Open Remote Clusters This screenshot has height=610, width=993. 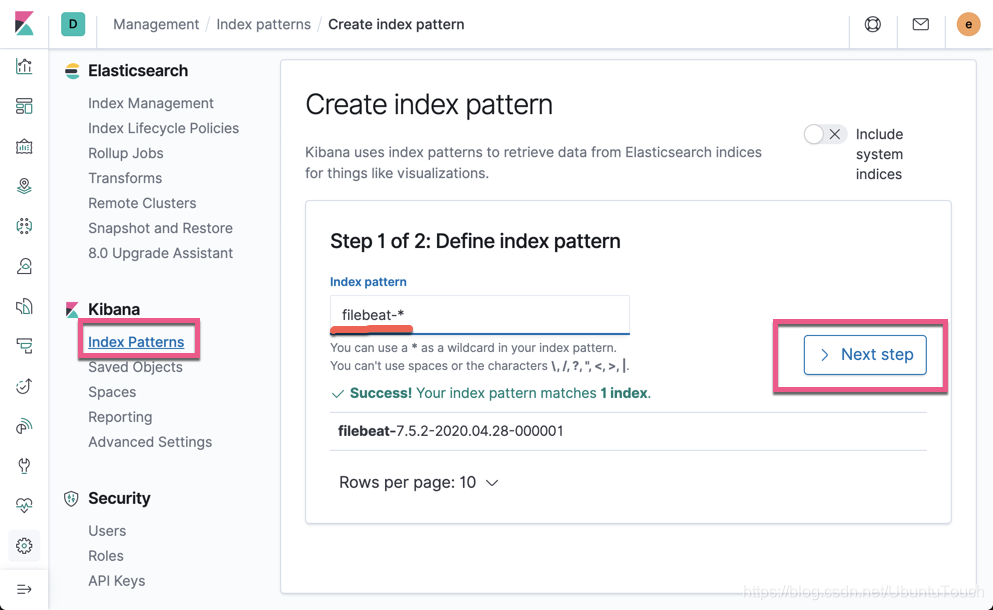tap(142, 203)
